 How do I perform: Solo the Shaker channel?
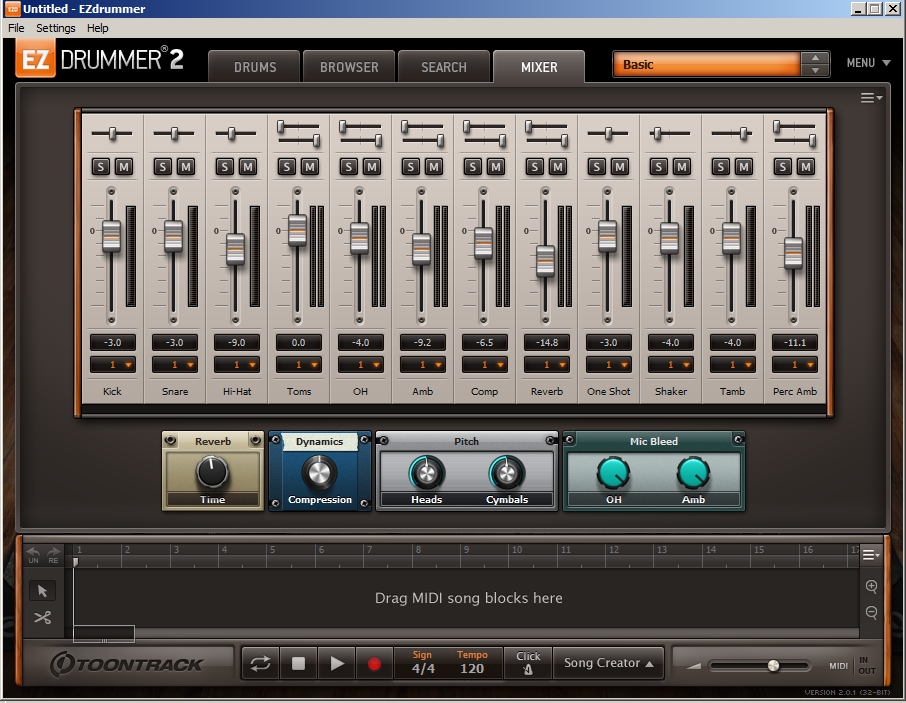click(658, 167)
